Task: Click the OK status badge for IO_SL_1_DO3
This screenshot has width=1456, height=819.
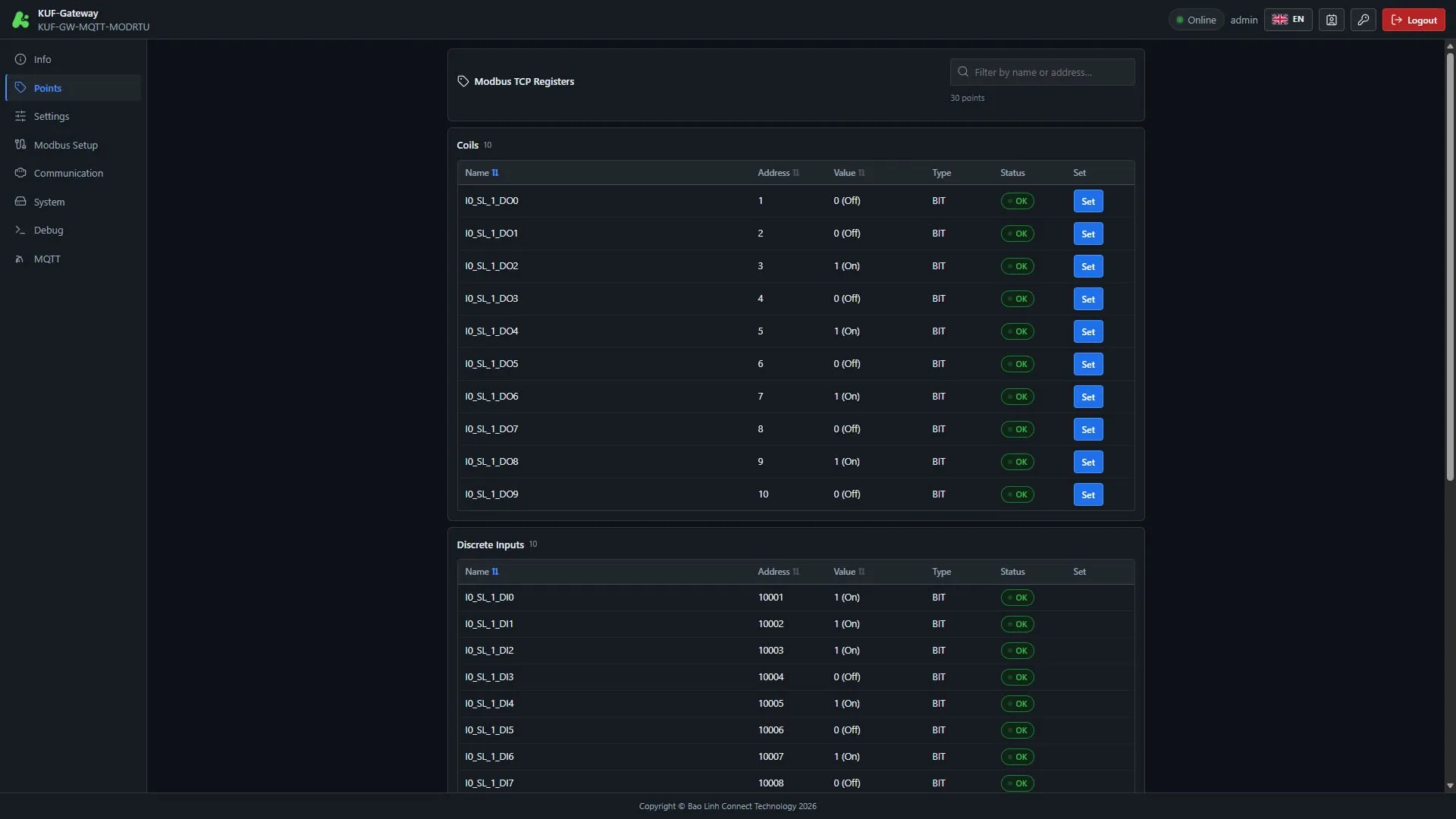Action: 1017,299
